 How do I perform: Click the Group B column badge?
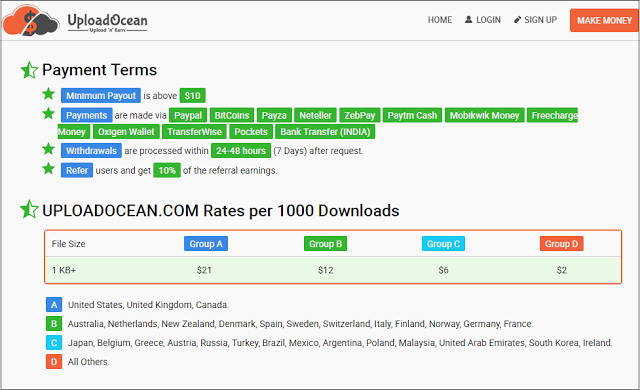(x=325, y=244)
